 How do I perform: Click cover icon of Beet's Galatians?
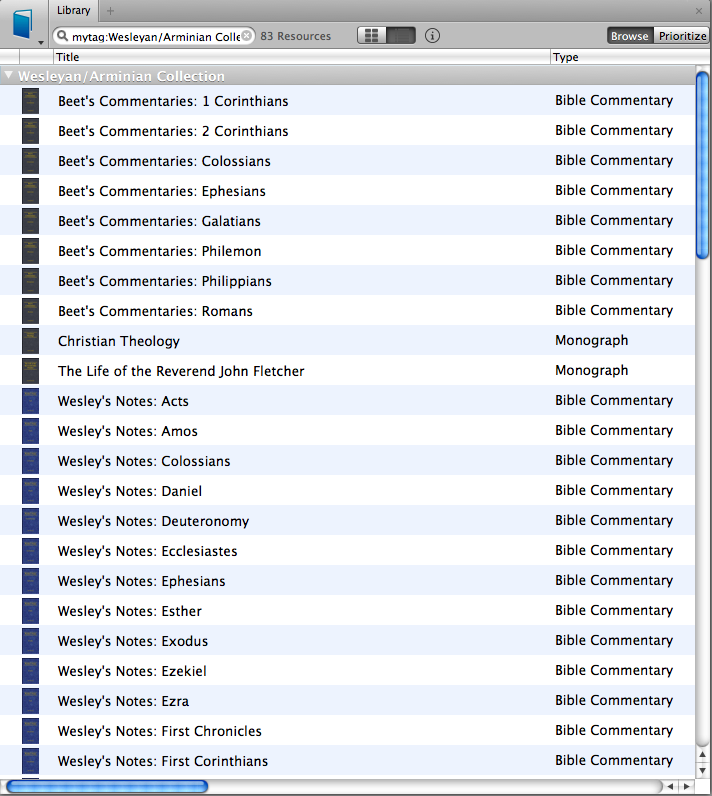pyautogui.click(x=30, y=220)
